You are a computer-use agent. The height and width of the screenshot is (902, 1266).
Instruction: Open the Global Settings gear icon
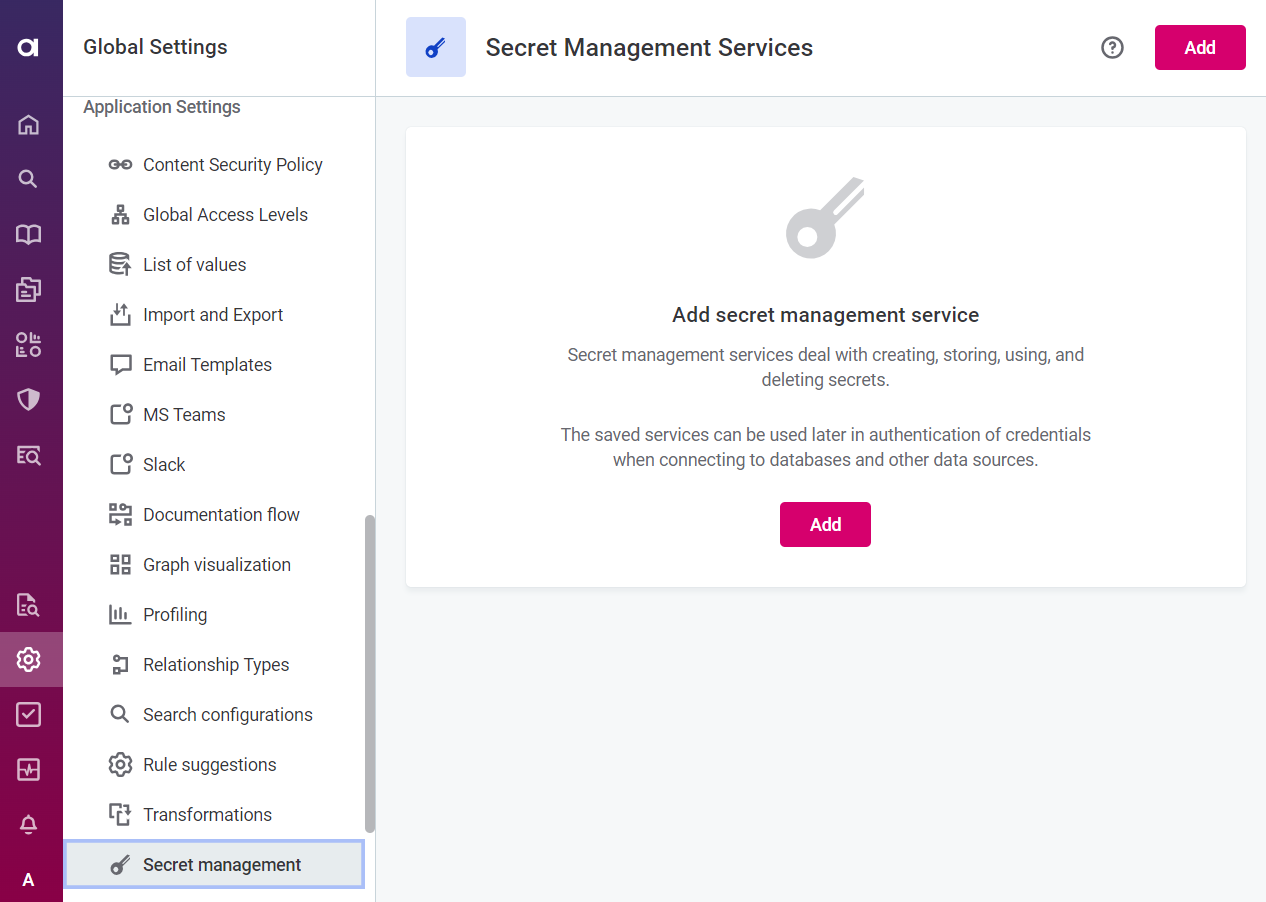[29, 659]
